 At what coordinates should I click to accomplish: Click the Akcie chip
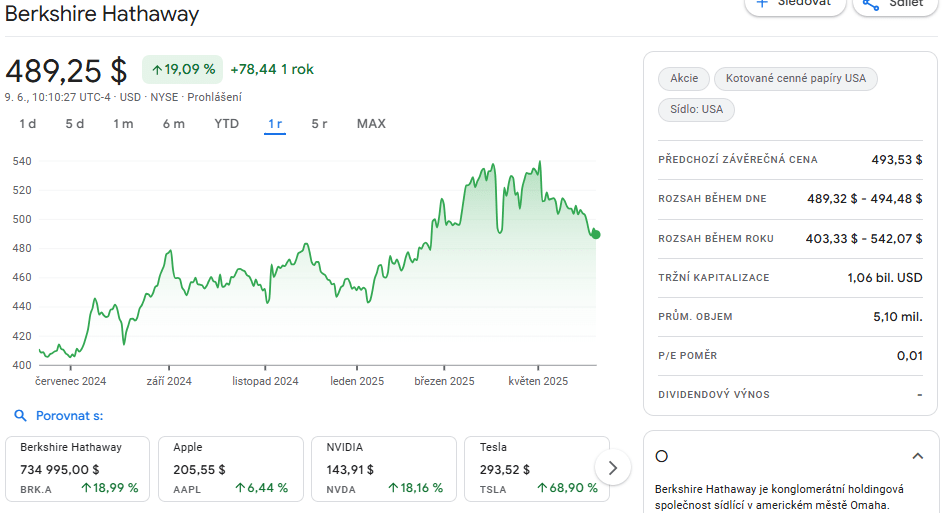coord(684,79)
